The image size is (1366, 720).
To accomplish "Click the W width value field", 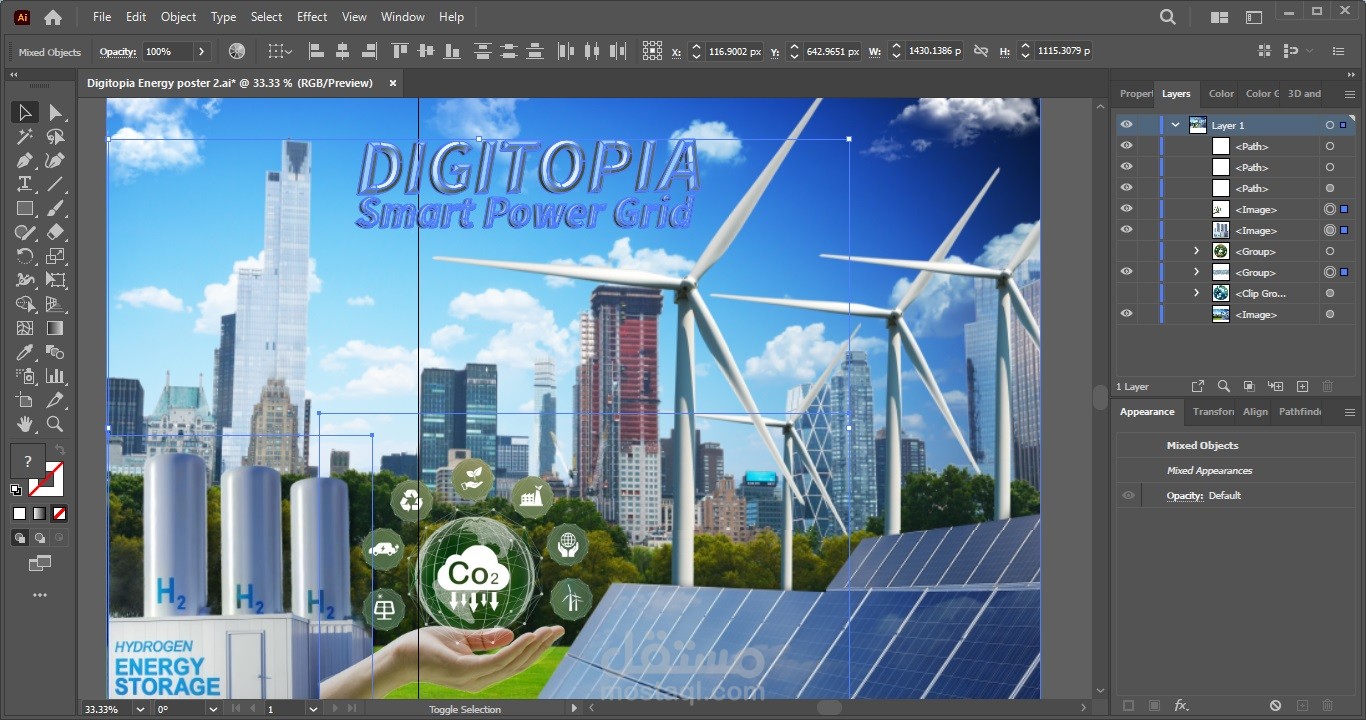I will coord(935,51).
